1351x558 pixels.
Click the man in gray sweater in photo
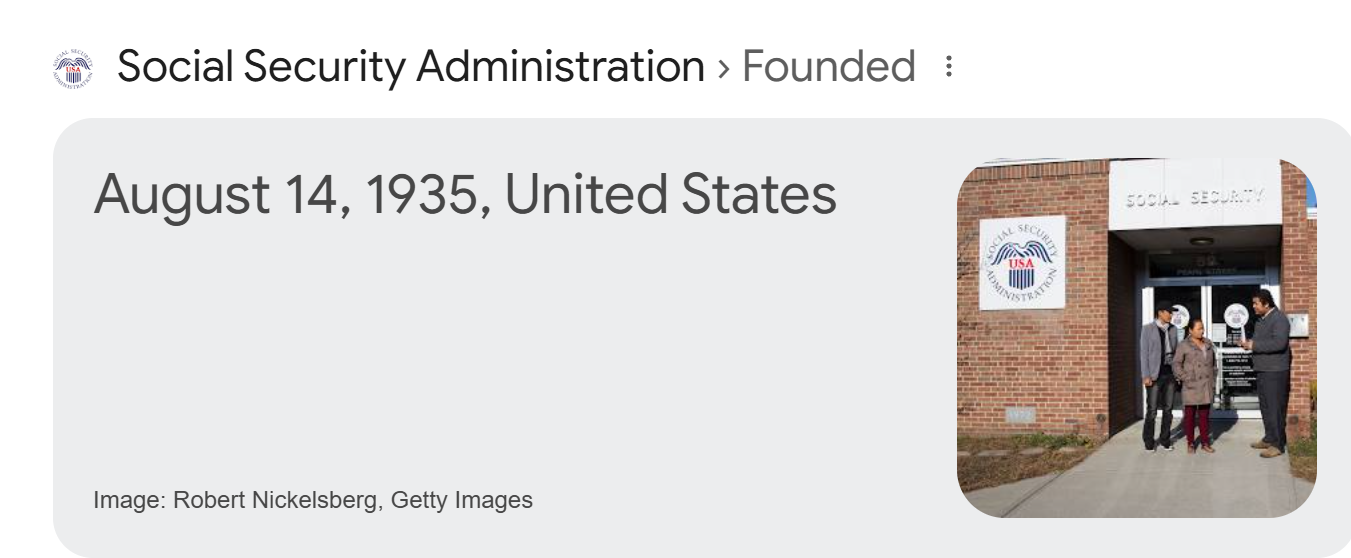click(x=1271, y=370)
